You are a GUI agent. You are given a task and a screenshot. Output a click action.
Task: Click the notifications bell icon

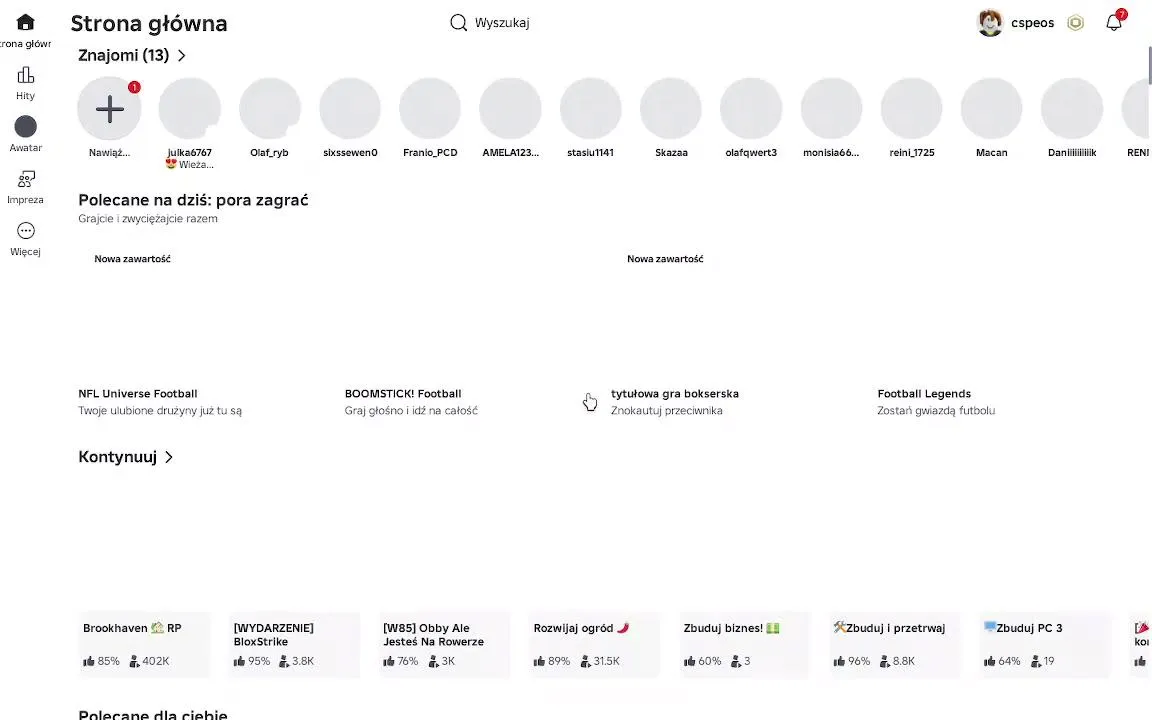coord(1114,23)
